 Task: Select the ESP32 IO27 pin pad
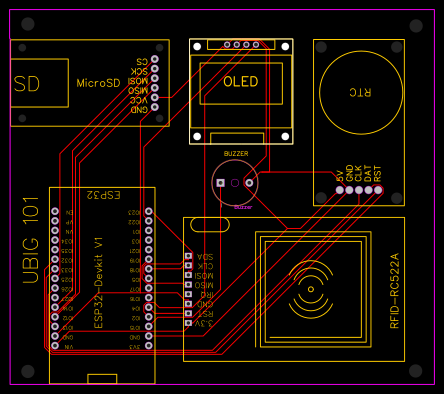pyautogui.click(x=55, y=298)
